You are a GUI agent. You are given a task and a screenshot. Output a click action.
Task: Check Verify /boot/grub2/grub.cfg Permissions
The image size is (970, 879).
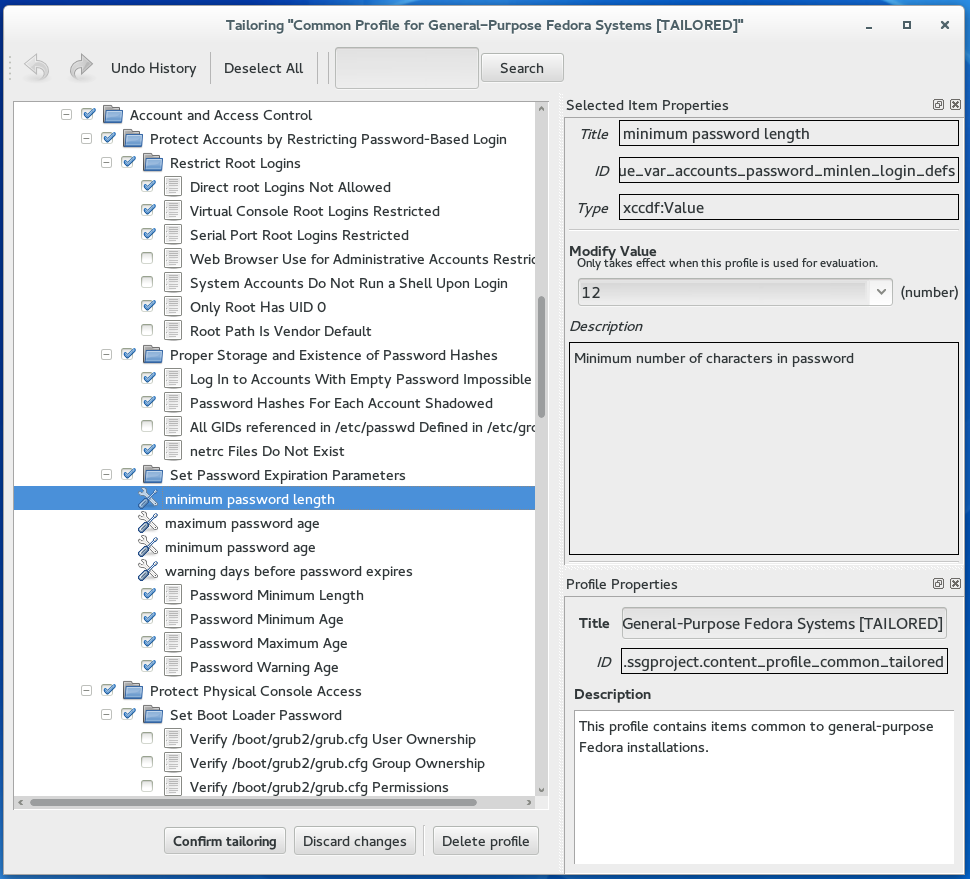(x=146, y=787)
